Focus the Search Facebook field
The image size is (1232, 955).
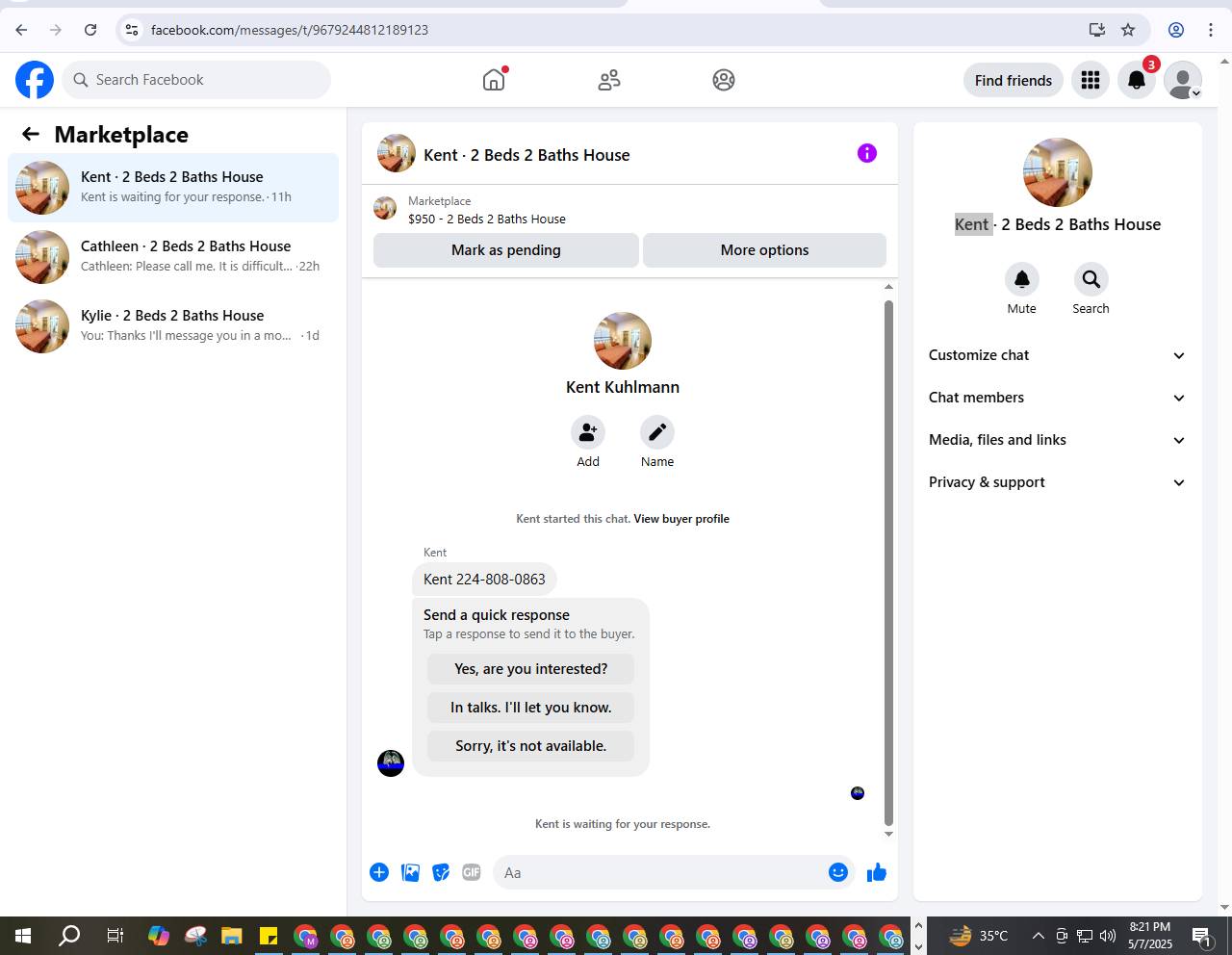(196, 80)
